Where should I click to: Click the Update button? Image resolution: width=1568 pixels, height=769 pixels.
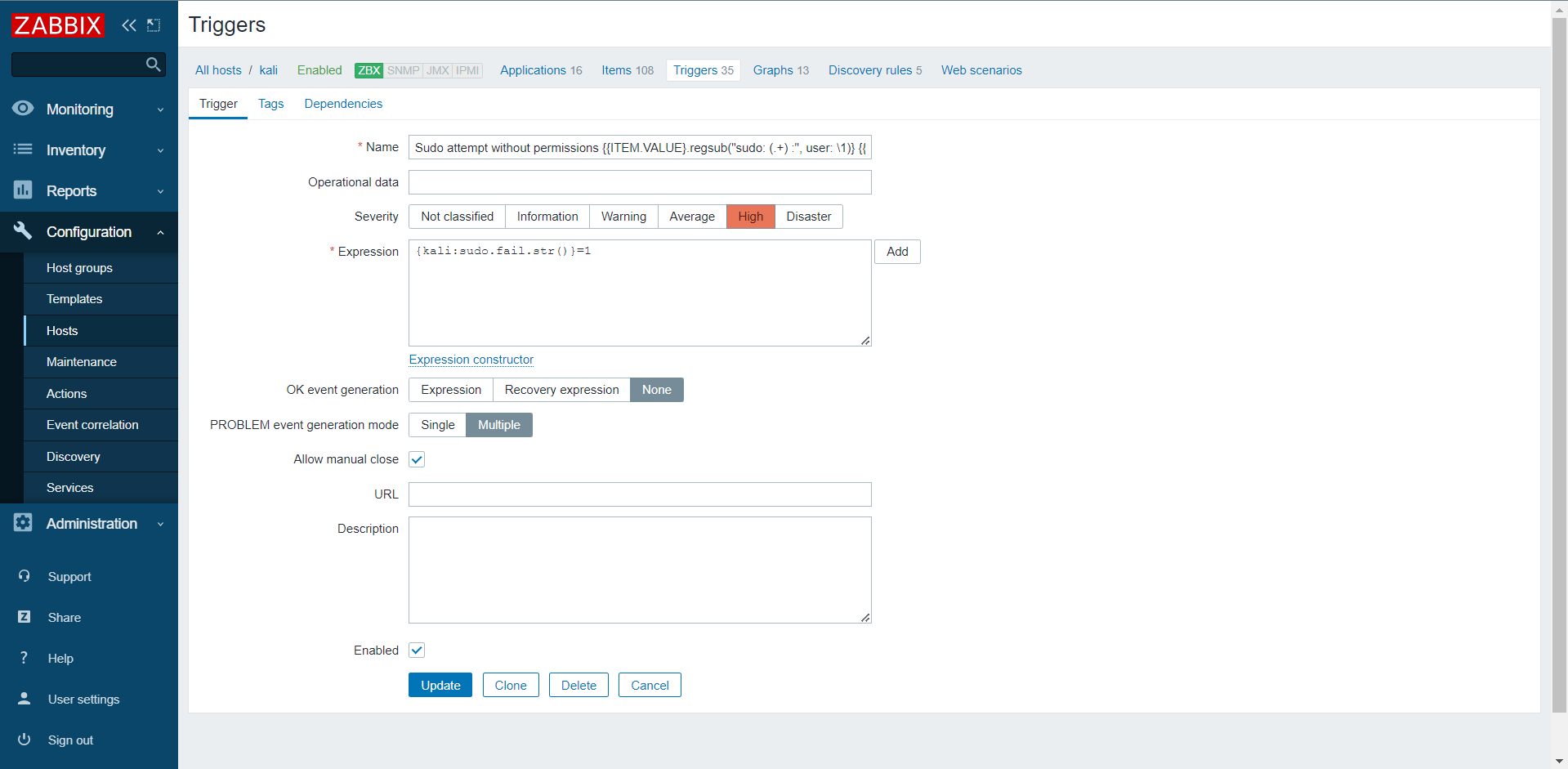440,685
